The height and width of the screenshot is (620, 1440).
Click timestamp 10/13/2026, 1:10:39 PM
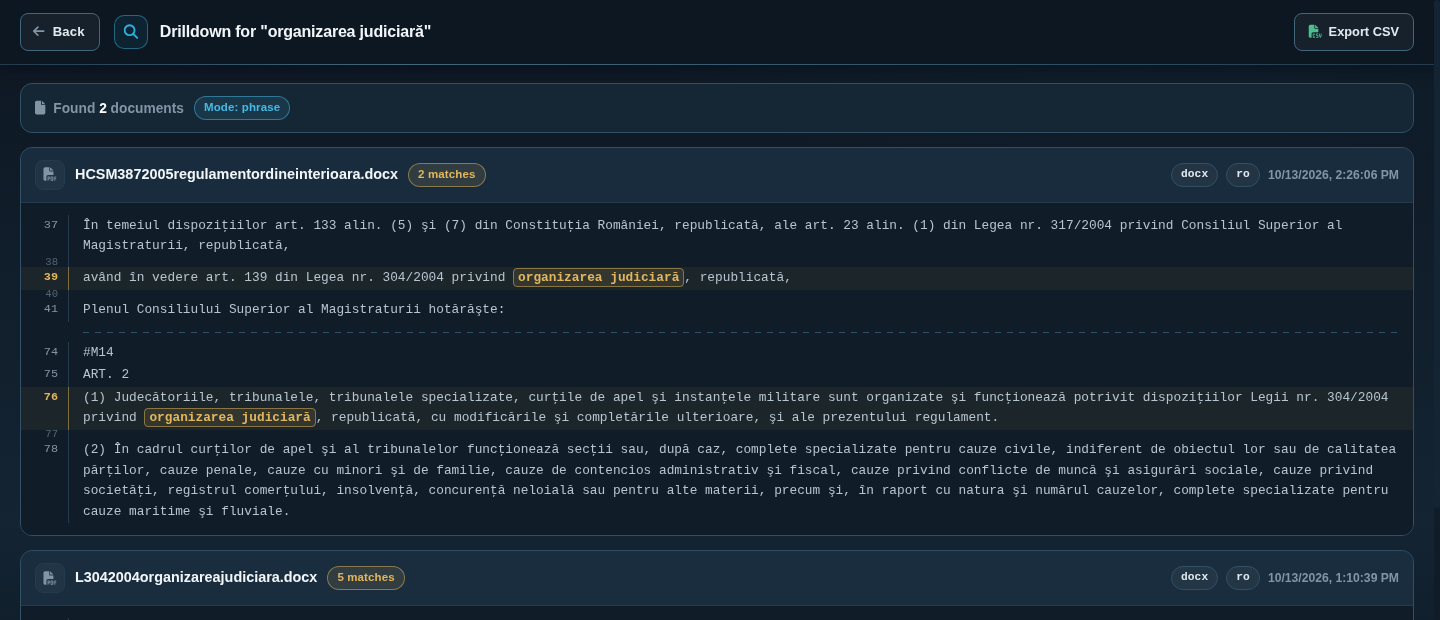pos(1333,578)
